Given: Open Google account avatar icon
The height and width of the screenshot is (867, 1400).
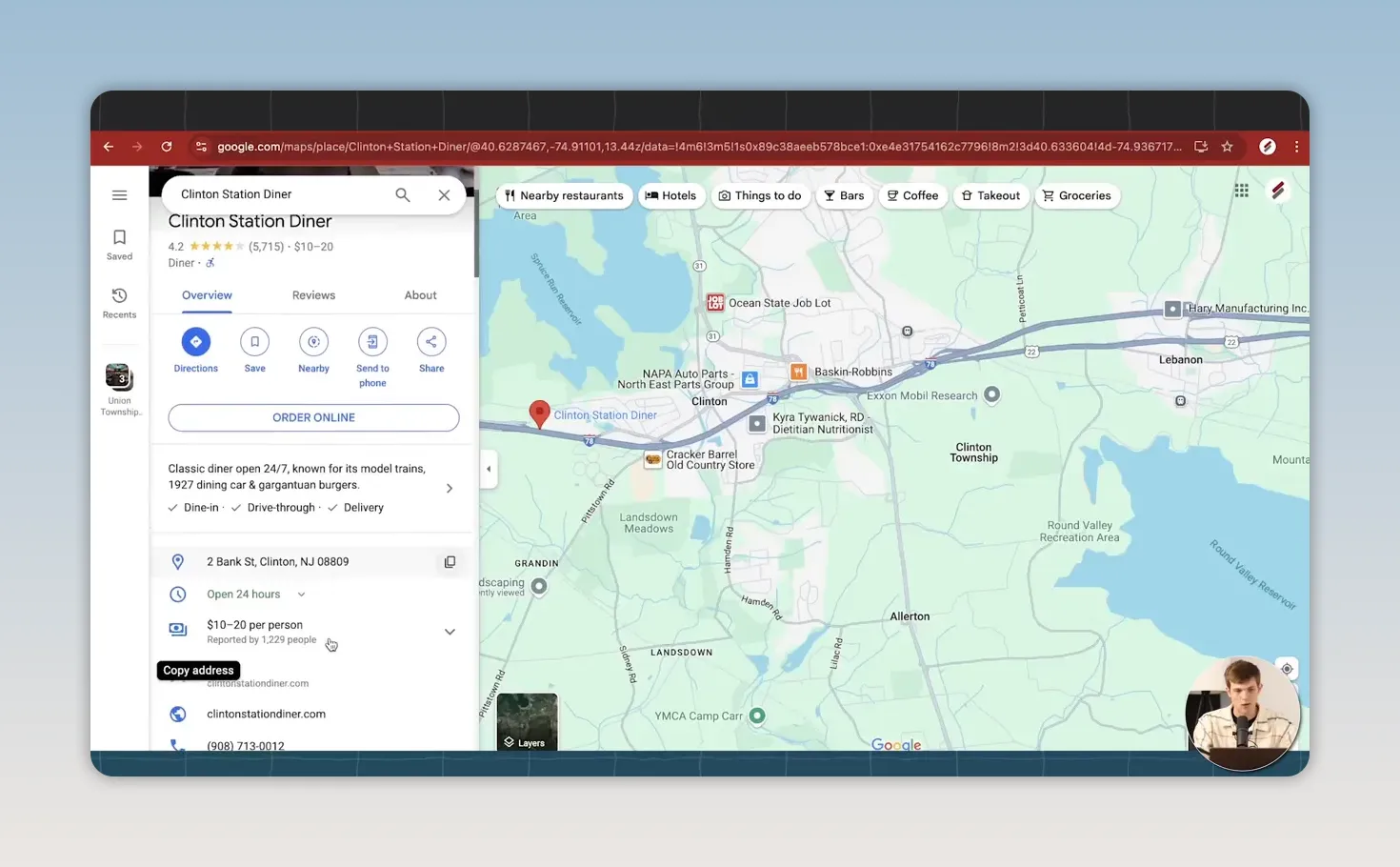Looking at the screenshot, I should [x=1278, y=191].
